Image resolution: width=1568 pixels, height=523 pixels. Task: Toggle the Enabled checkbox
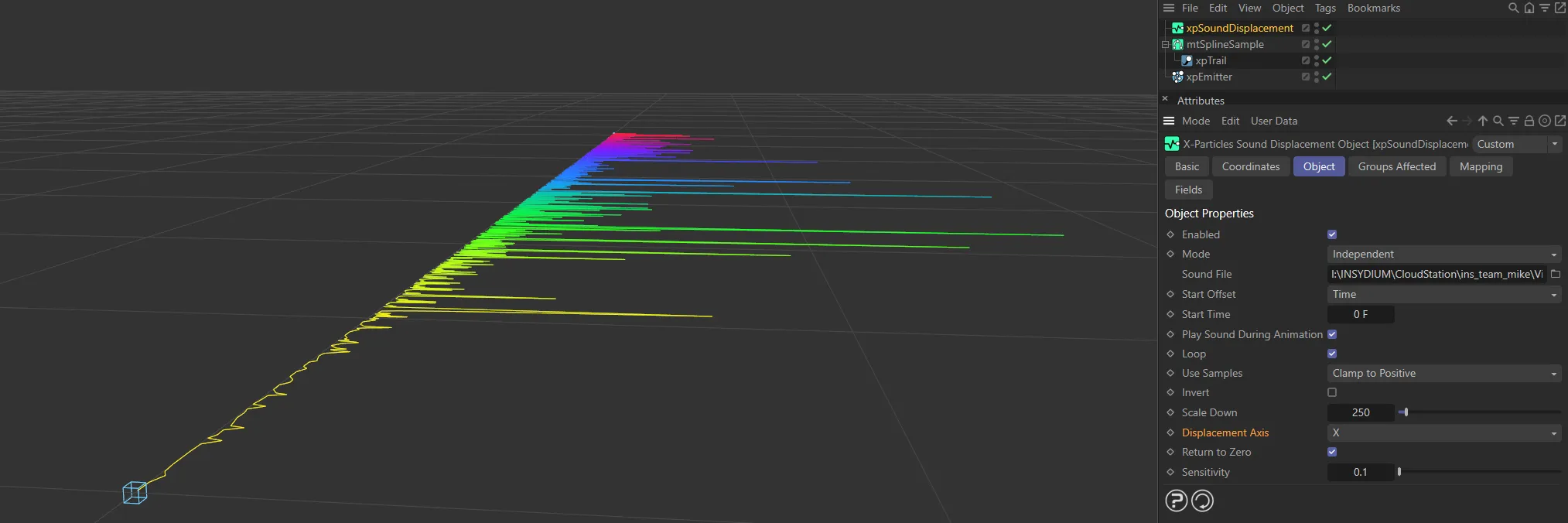[x=1332, y=234]
